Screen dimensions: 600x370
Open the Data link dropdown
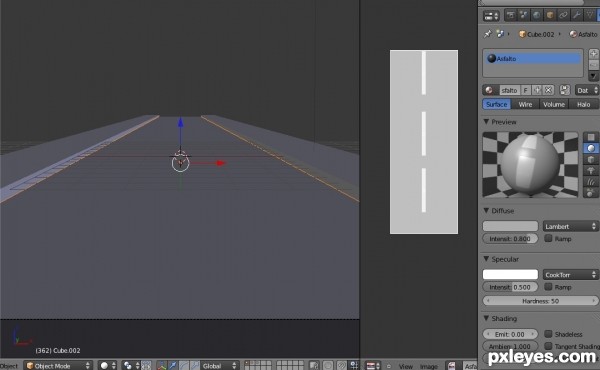tap(587, 90)
